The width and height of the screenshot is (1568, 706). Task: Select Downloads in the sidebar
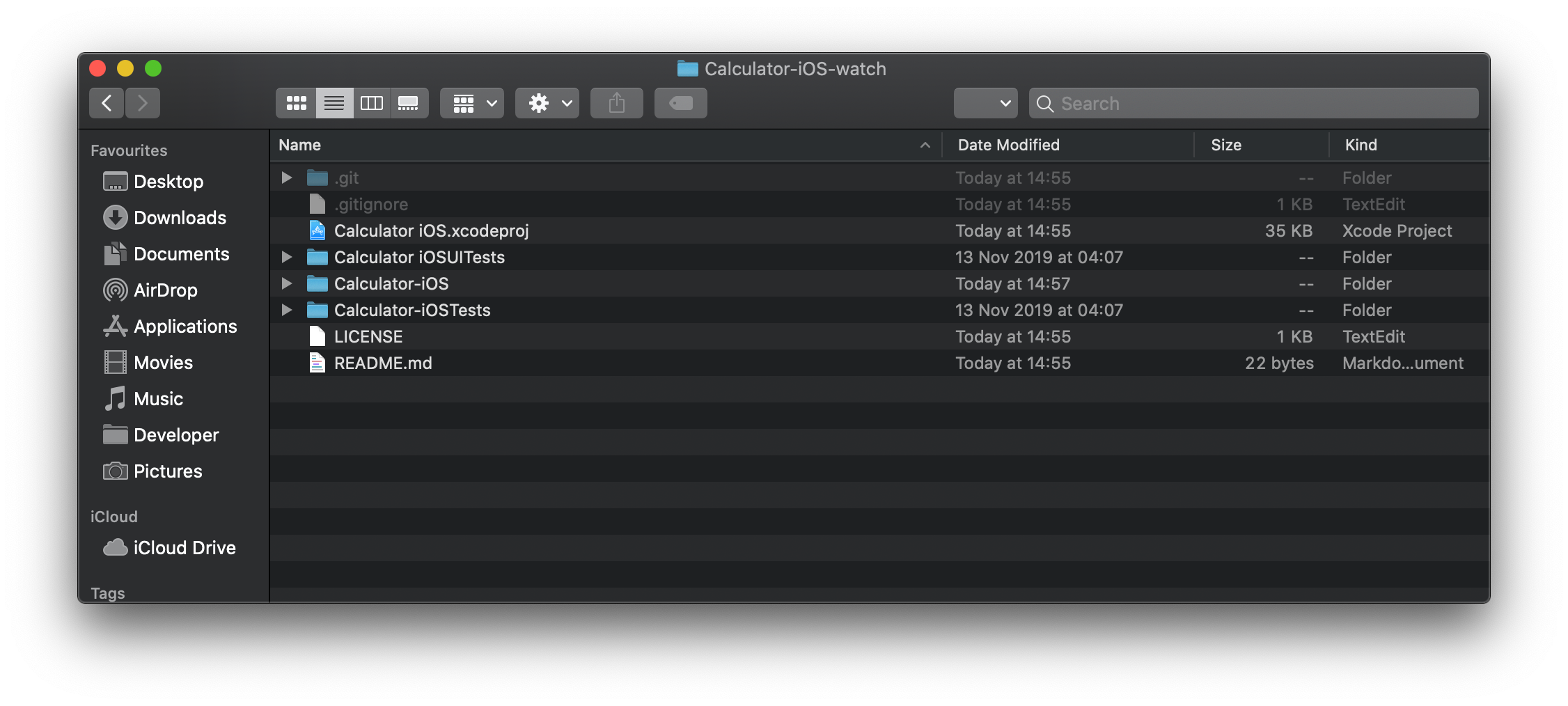click(179, 217)
